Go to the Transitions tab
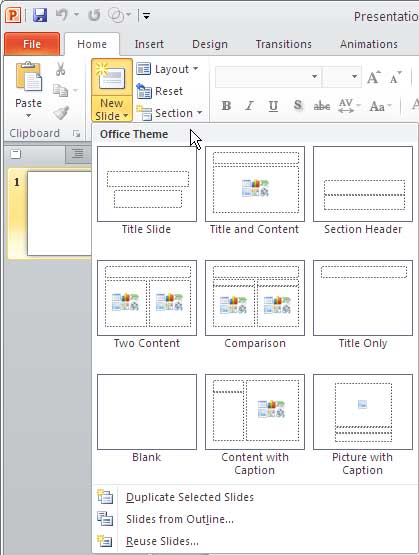The image size is (419, 555). click(x=283, y=44)
